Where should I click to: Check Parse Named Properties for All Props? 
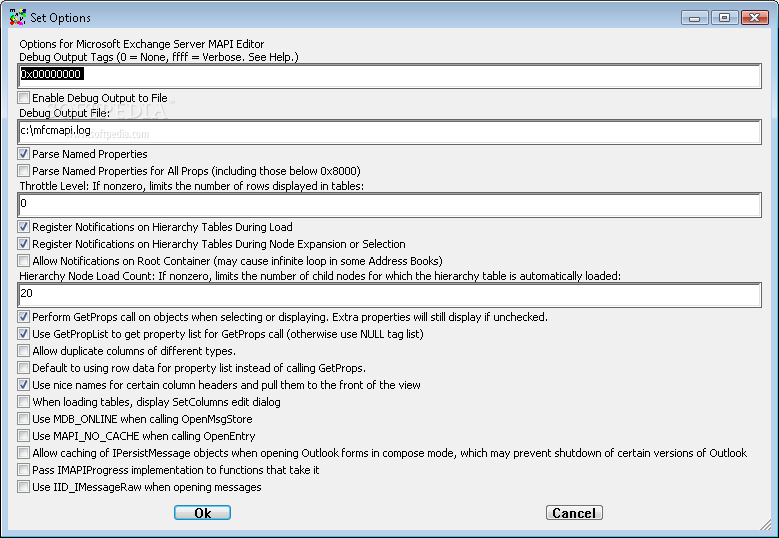point(23,170)
